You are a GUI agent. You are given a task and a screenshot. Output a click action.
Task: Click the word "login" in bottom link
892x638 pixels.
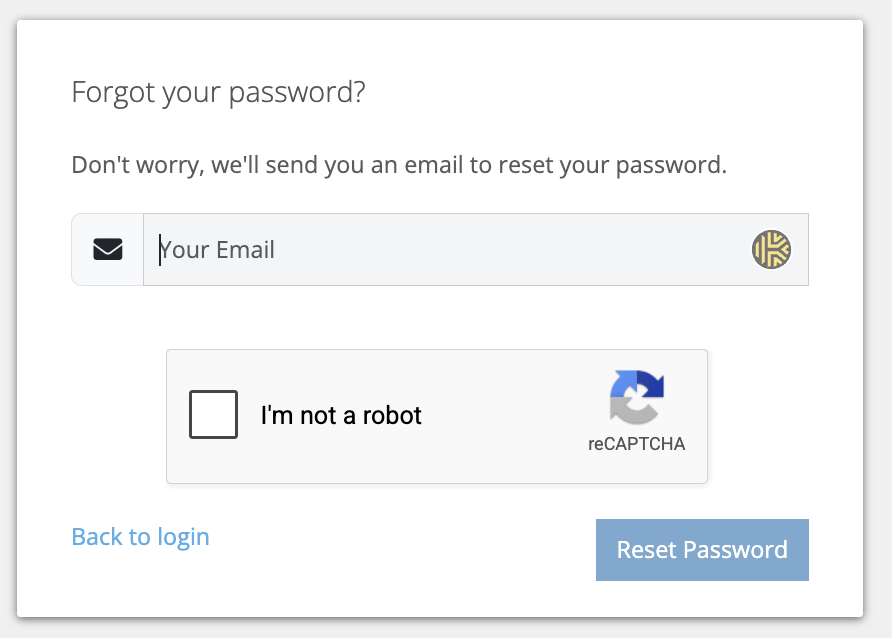(x=183, y=538)
